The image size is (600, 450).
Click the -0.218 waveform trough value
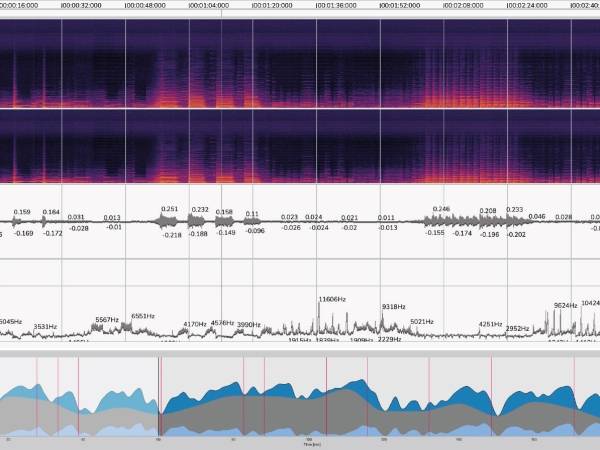point(172,235)
